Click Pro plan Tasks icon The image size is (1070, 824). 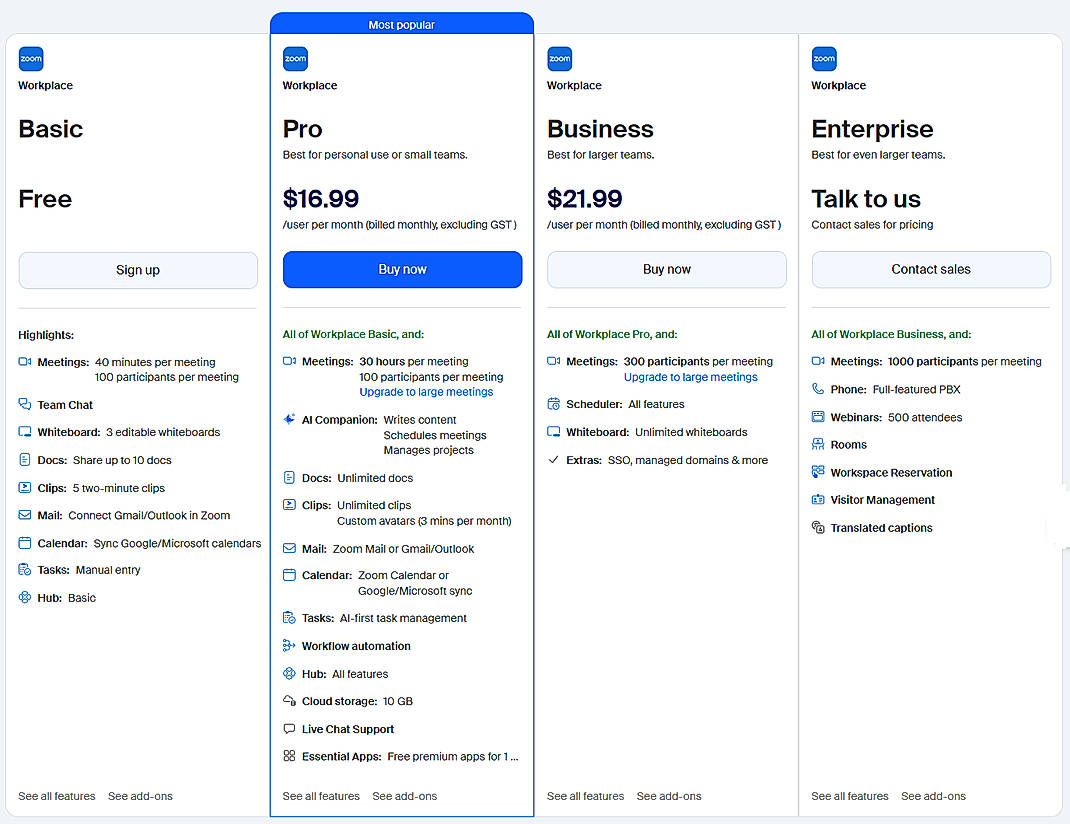pyautogui.click(x=289, y=617)
